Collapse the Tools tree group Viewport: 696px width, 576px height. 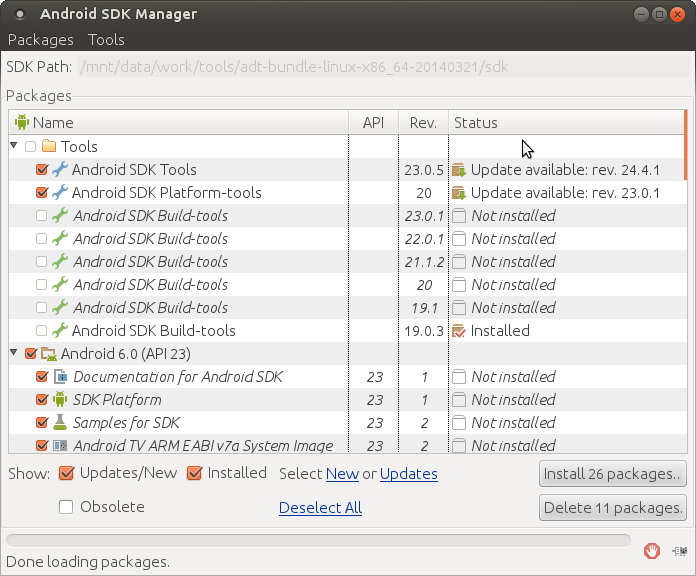[x=14, y=147]
